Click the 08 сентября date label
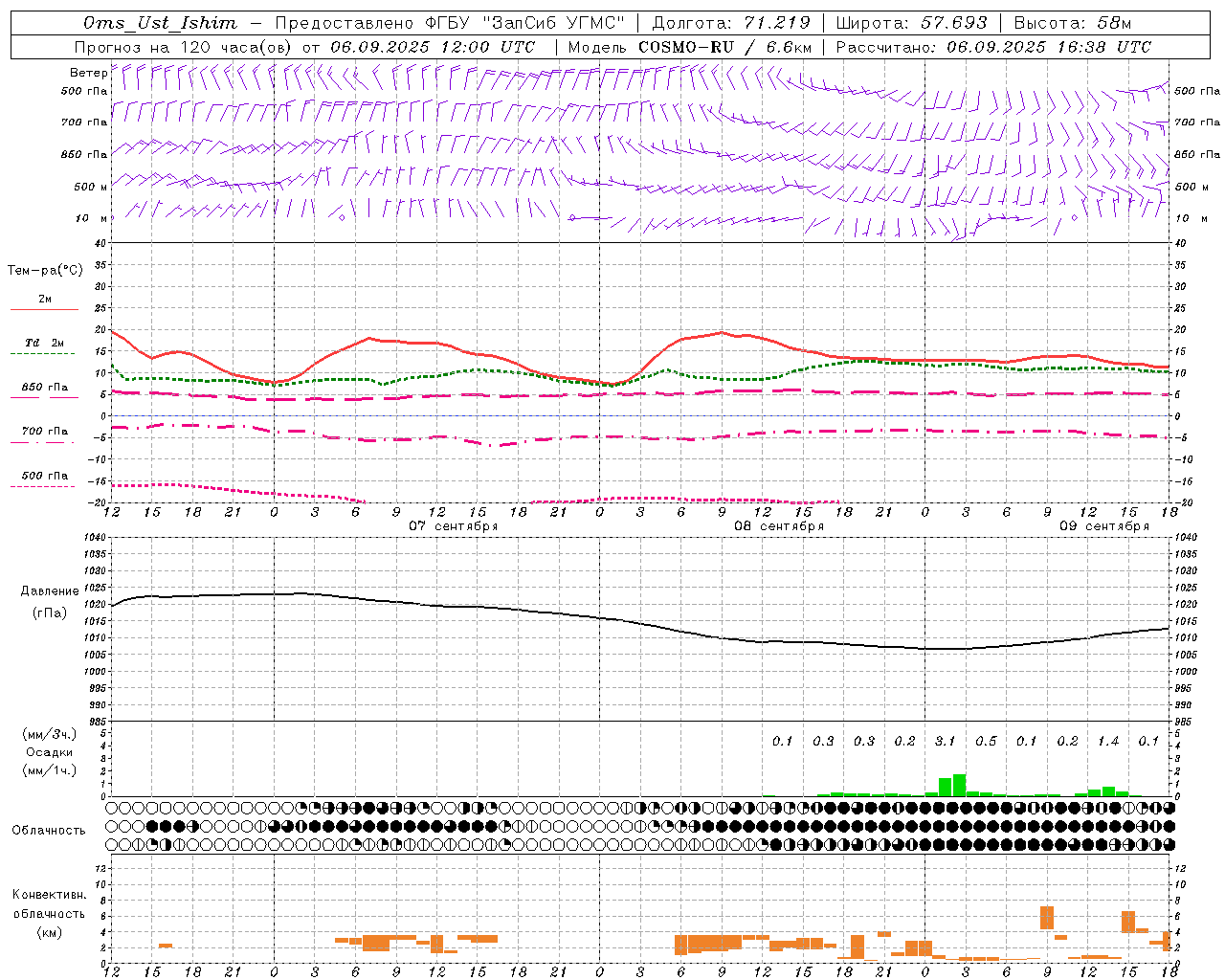Image resolution: width=1225 pixels, height=980 pixels. pyautogui.click(x=778, y=526)
